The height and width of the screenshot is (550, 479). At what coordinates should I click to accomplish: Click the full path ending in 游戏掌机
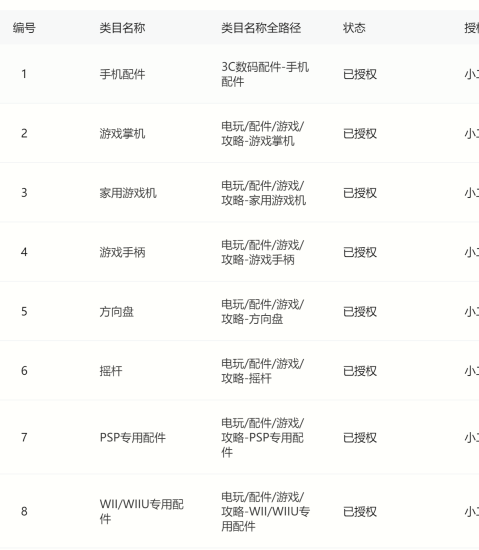(263, 133)
